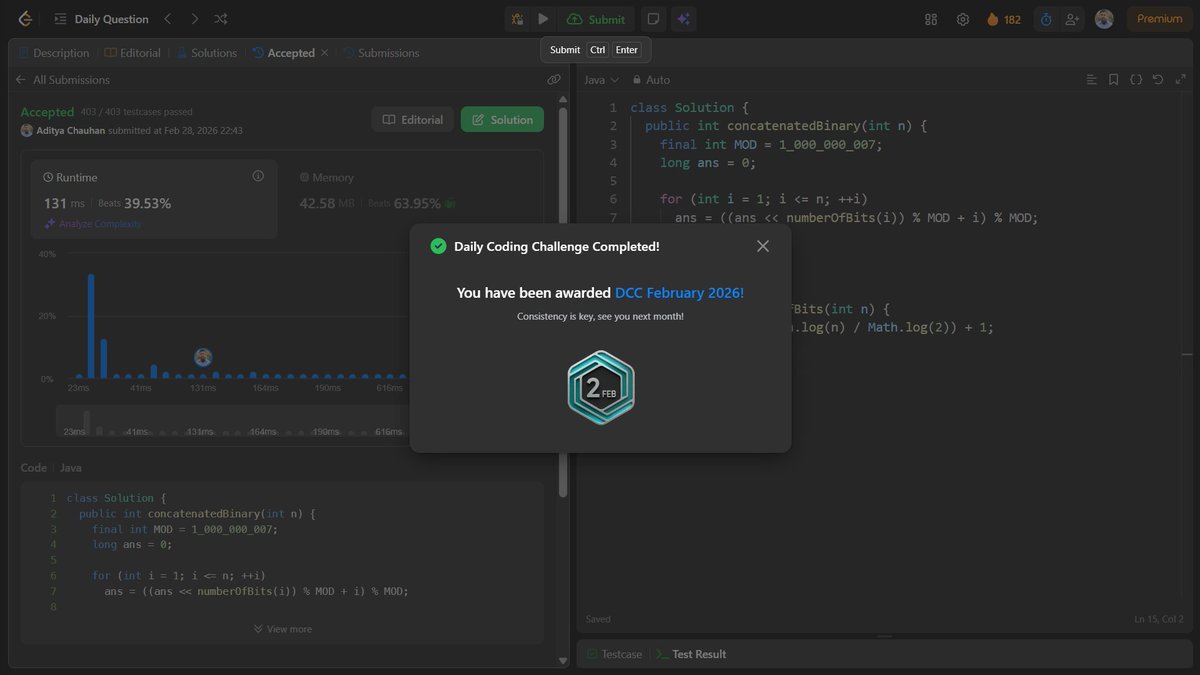Go to the previous question arrow
This screenshot has height=675, width=1200.
[168, 19]
